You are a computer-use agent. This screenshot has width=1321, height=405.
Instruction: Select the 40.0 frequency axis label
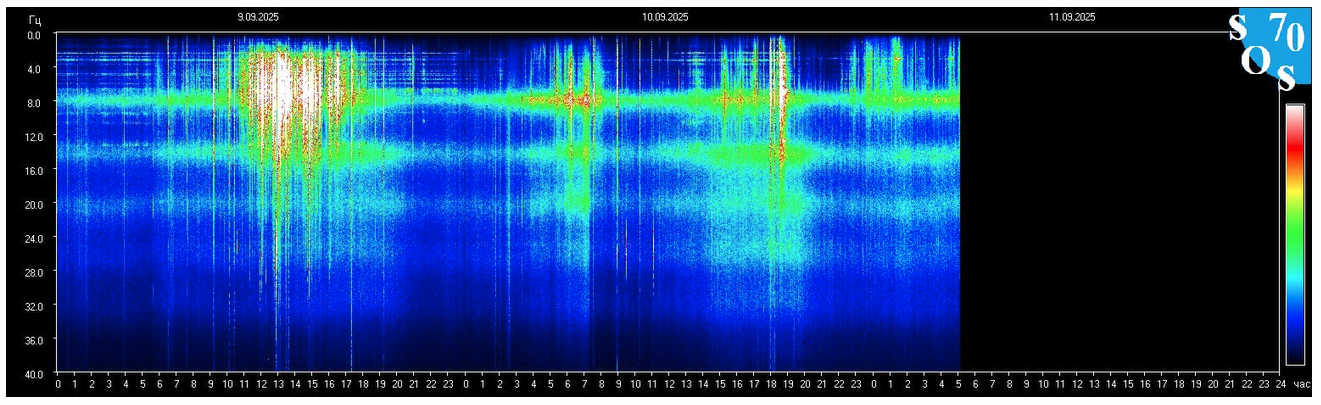click(x=34, y=373)
